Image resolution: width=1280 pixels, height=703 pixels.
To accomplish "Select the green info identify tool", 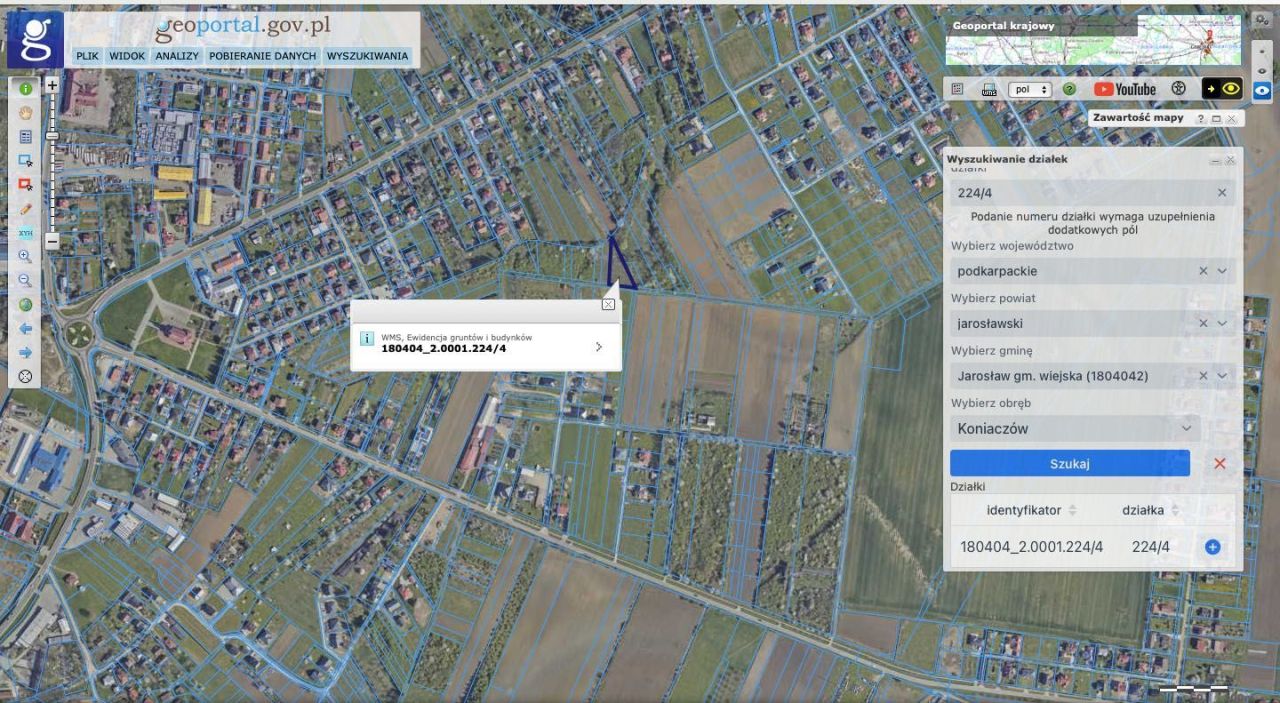I will pyautogui.click(x=26, y=88).
